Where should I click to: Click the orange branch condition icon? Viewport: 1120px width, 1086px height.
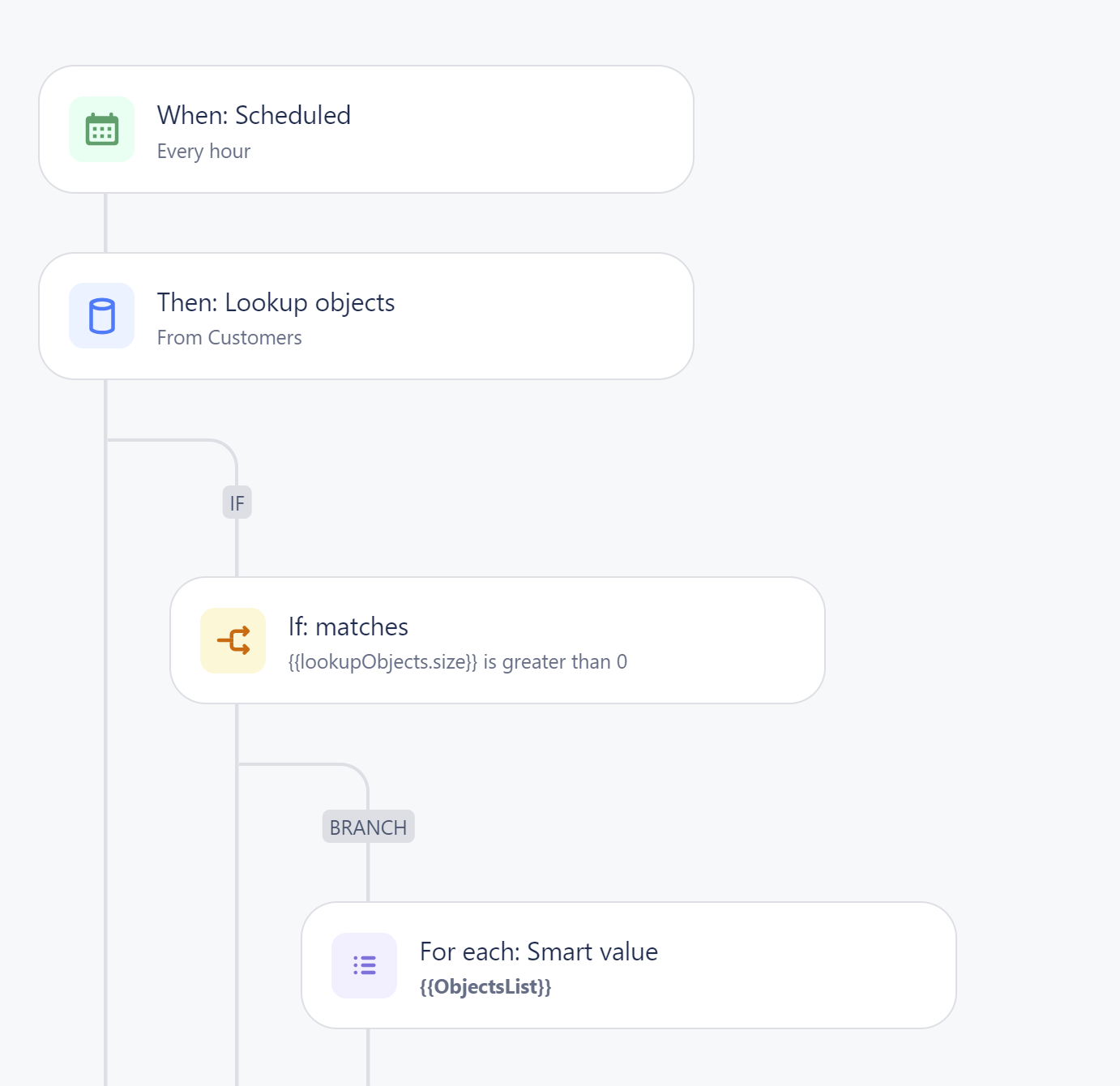pyautogui.click(x=233, y=641)
